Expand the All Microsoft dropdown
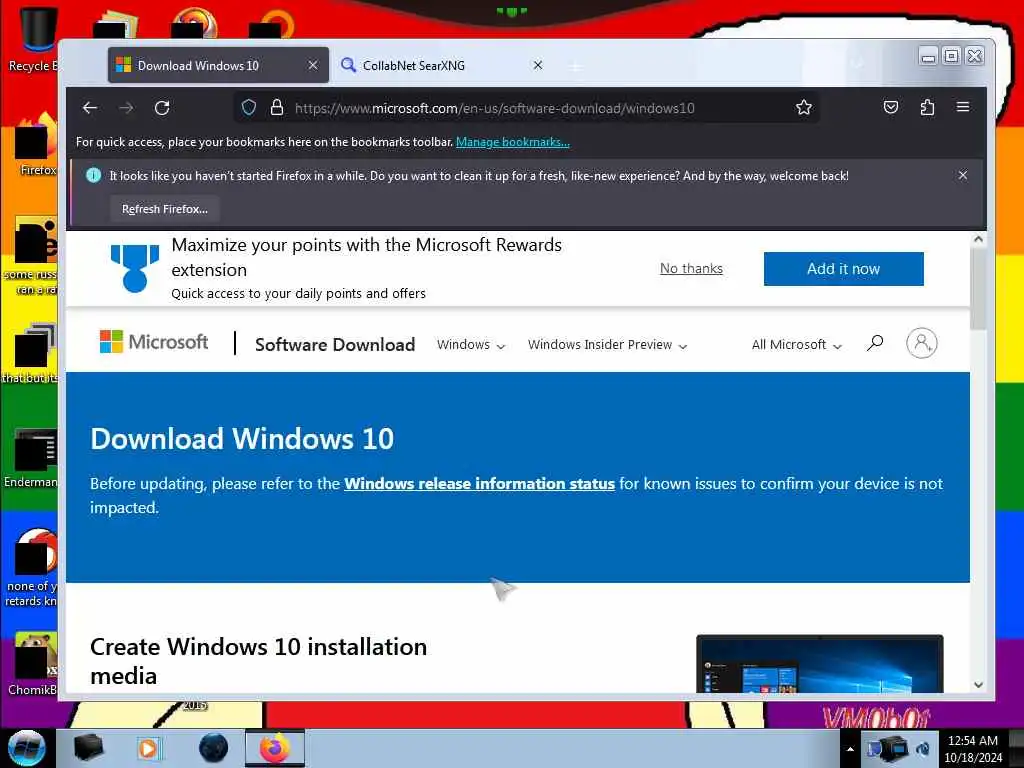This screenshot has height=768, width=1024. tap(797, 345)
